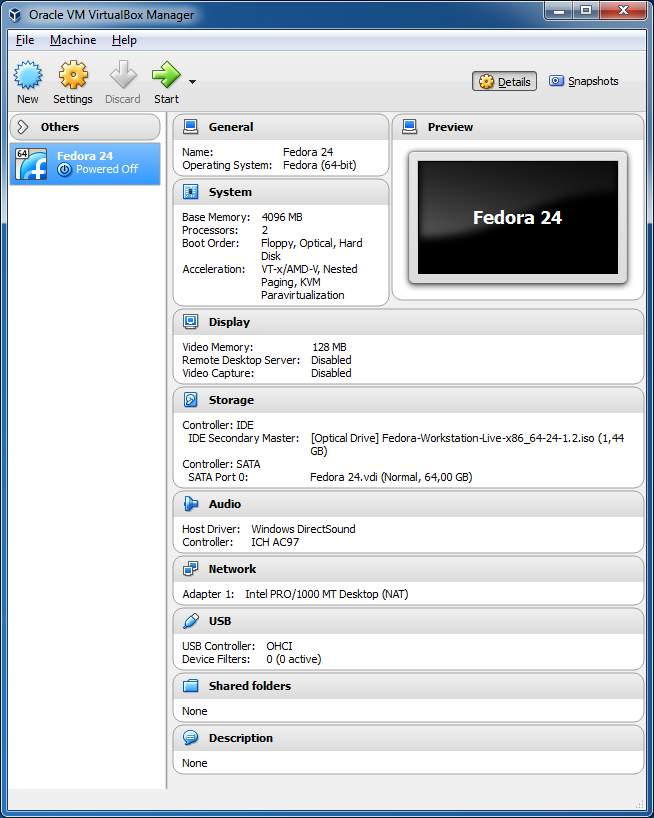Viewport: 654px width, 818px height.
Task: Click the USB section plug icon
Action: point(191,621)
